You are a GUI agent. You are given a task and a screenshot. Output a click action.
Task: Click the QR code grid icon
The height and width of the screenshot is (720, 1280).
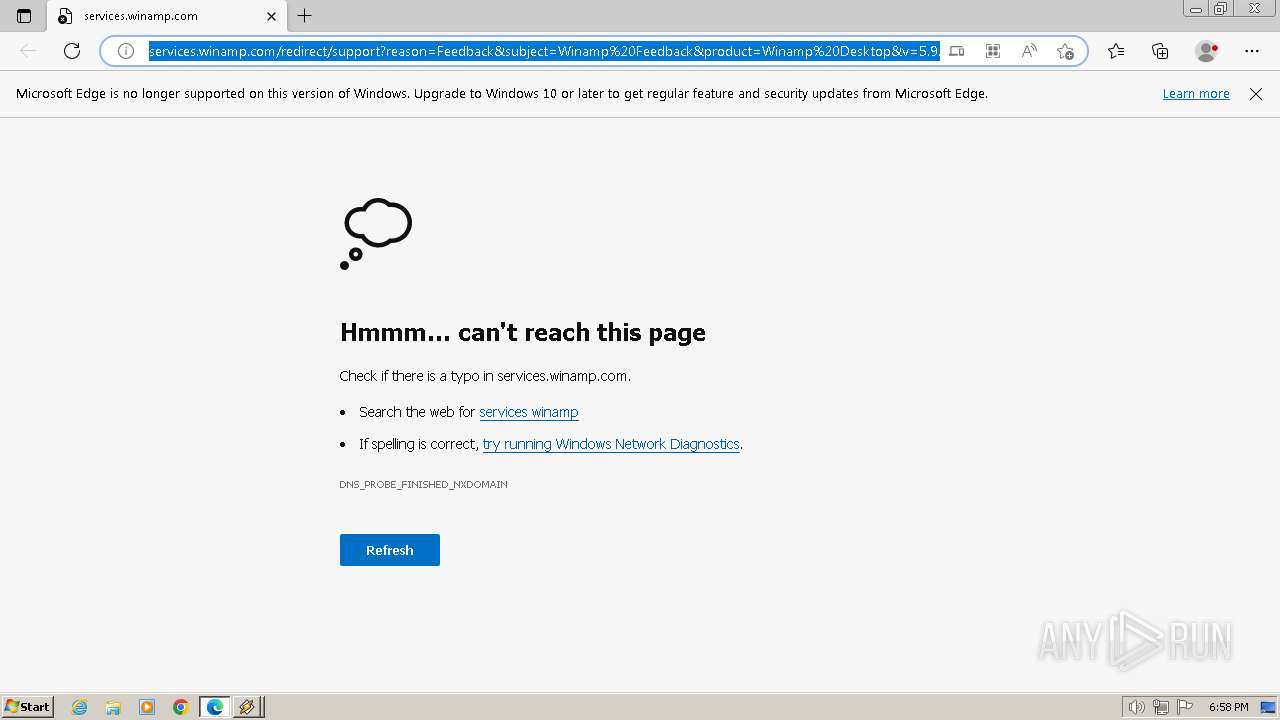[x=993, y=51]
